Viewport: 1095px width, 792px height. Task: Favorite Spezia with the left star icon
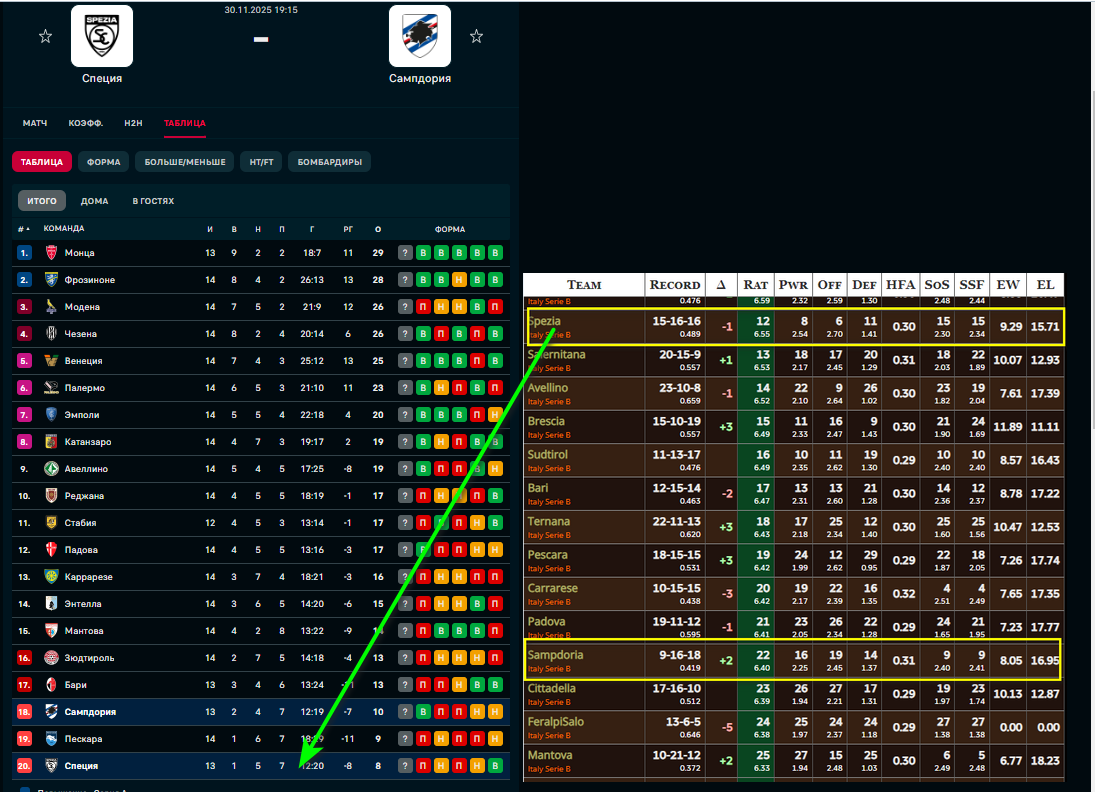(45, 37)
